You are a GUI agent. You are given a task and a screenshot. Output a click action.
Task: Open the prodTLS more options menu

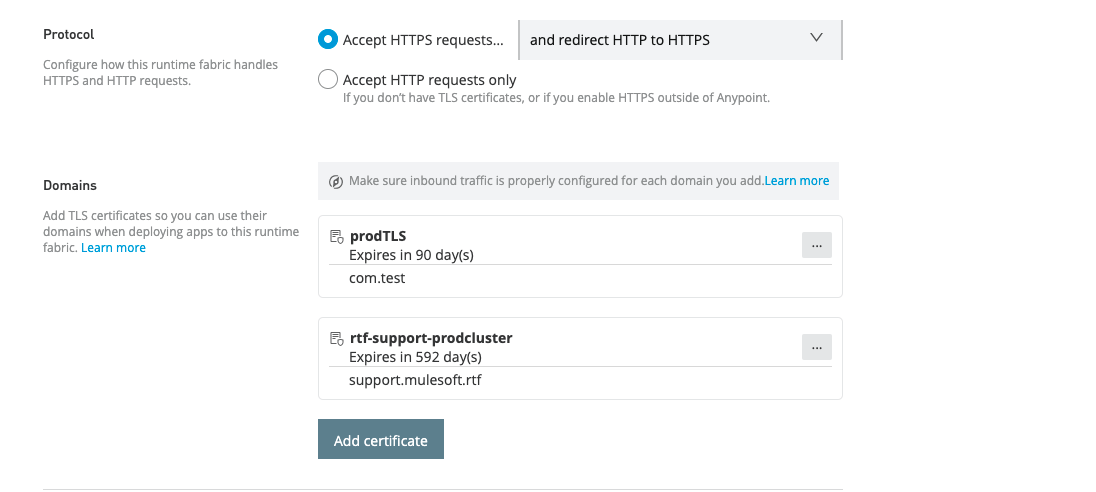(816, 245)
